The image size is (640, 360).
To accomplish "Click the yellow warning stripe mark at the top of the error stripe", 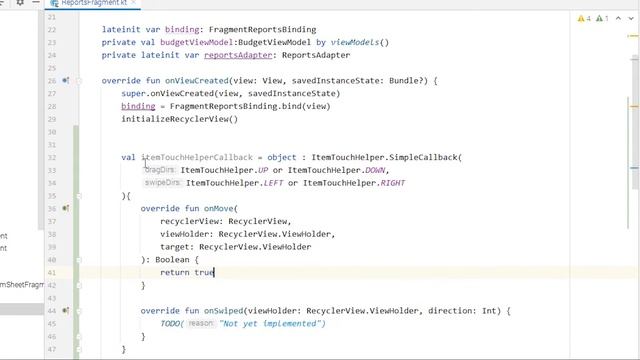I will (x=633, y=36).
